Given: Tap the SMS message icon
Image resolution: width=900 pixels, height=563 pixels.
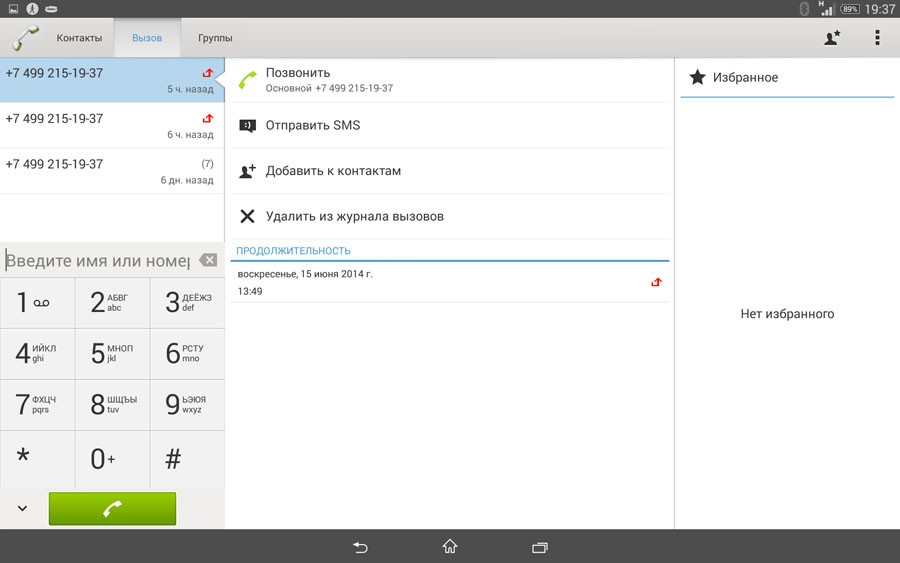Looking at the screenshot, I should point(247,126).
